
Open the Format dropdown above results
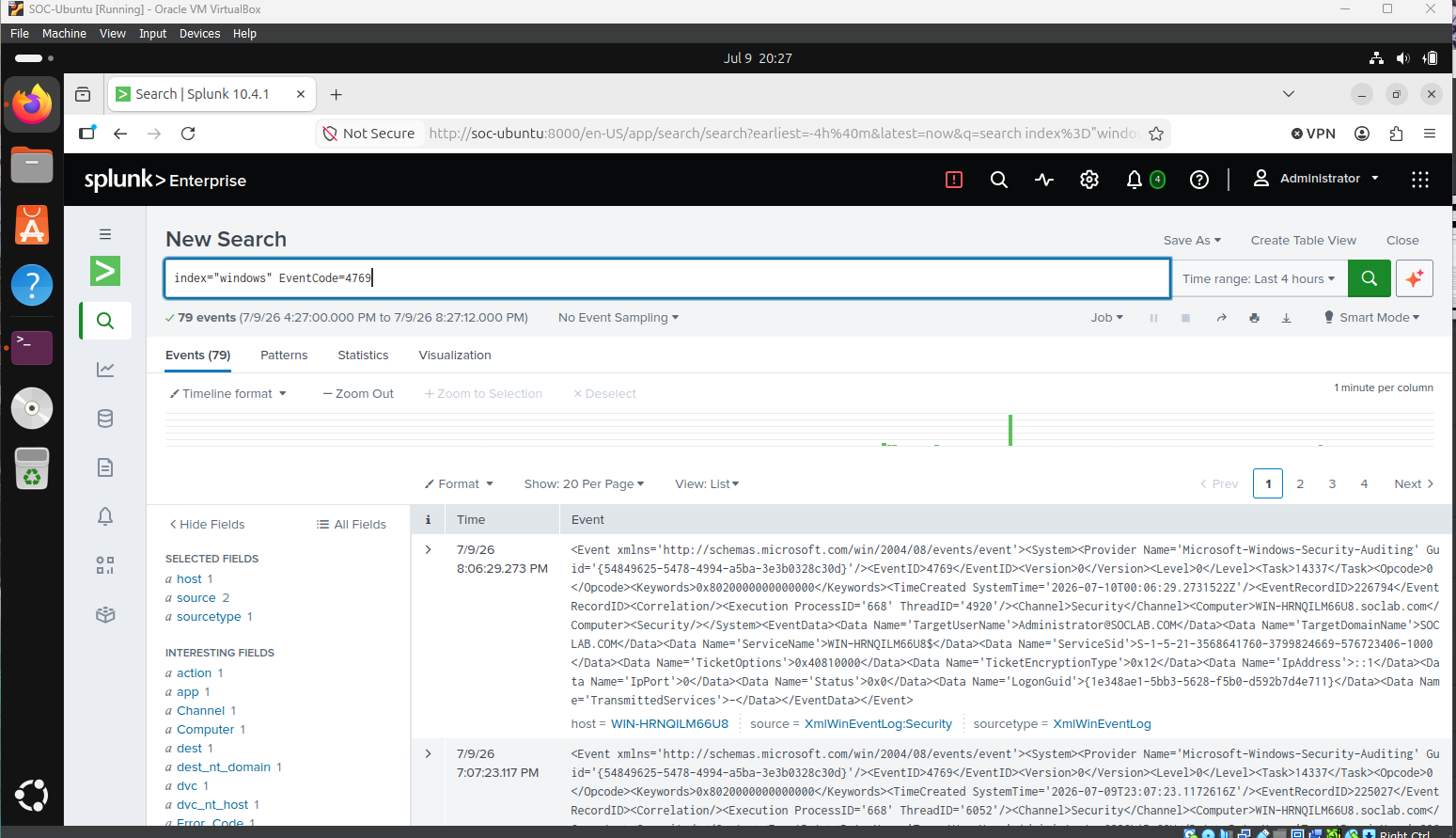[459, 484]
